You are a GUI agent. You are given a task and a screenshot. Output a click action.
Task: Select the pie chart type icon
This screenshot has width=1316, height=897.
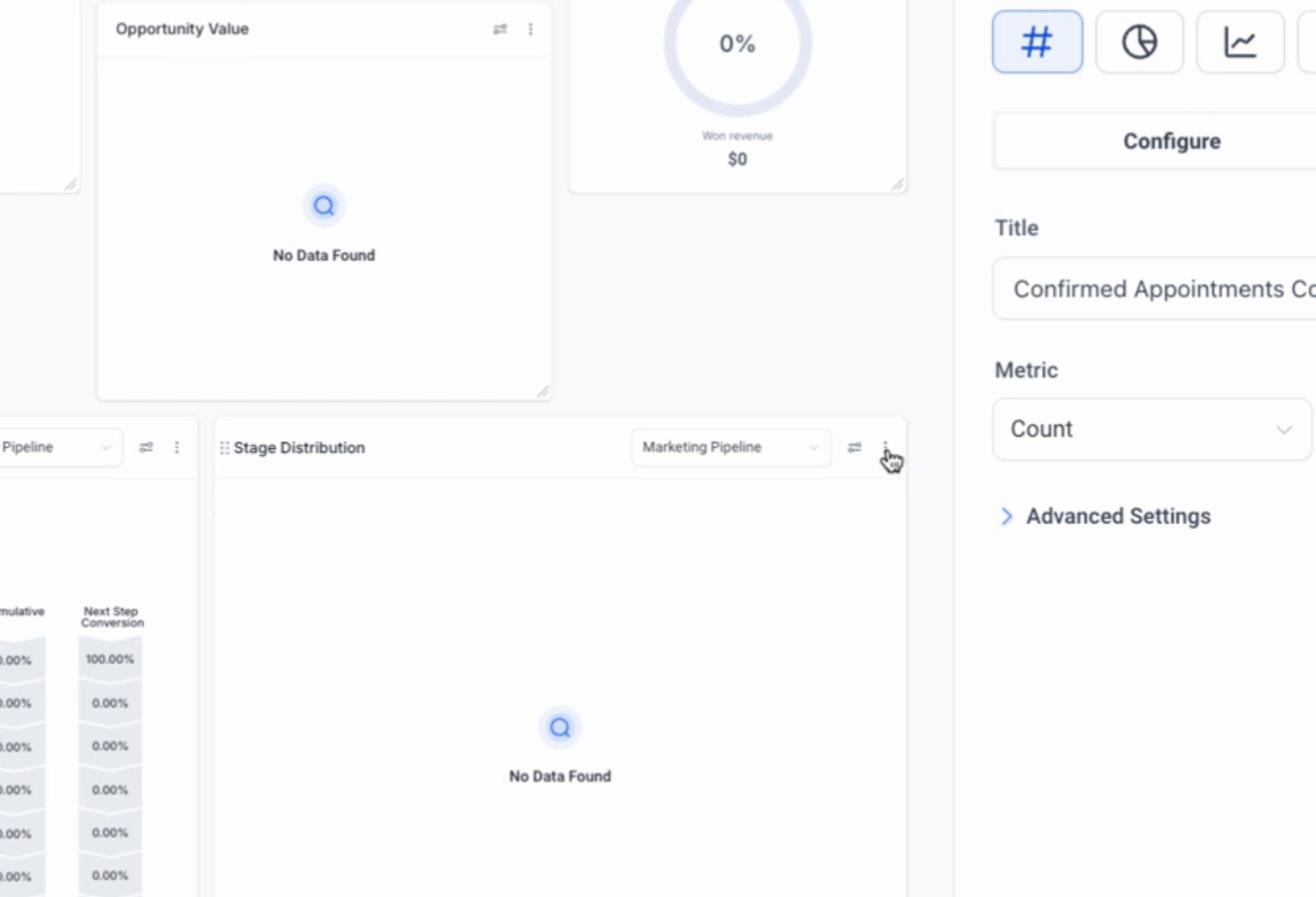point(1139,42)
